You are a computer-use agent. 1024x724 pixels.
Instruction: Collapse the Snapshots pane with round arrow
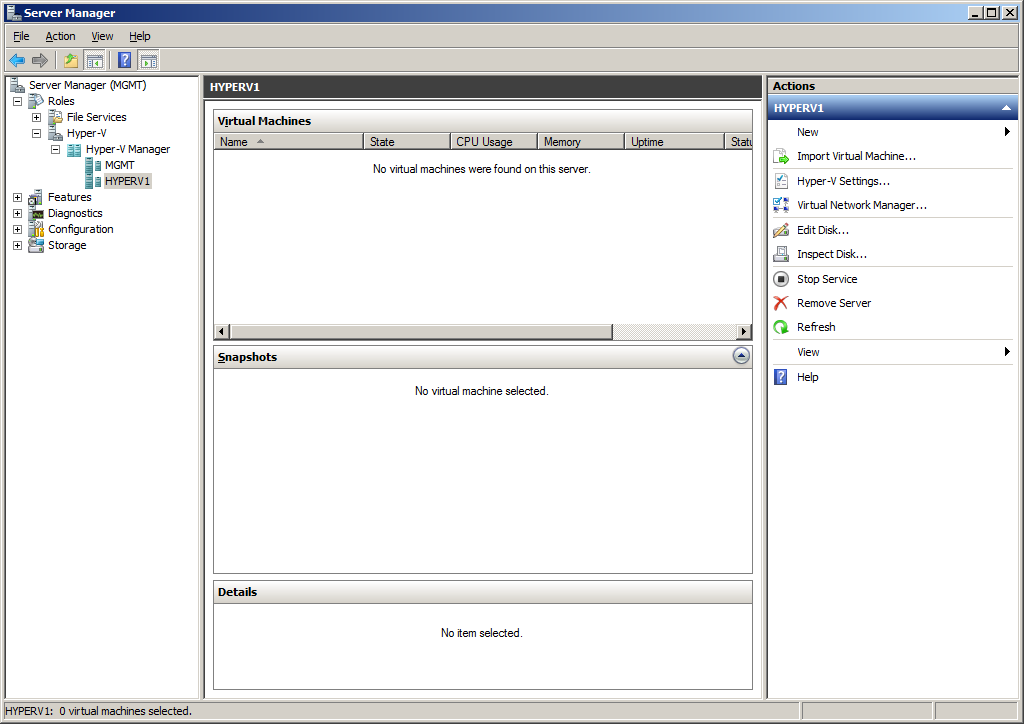coord(741,356)
